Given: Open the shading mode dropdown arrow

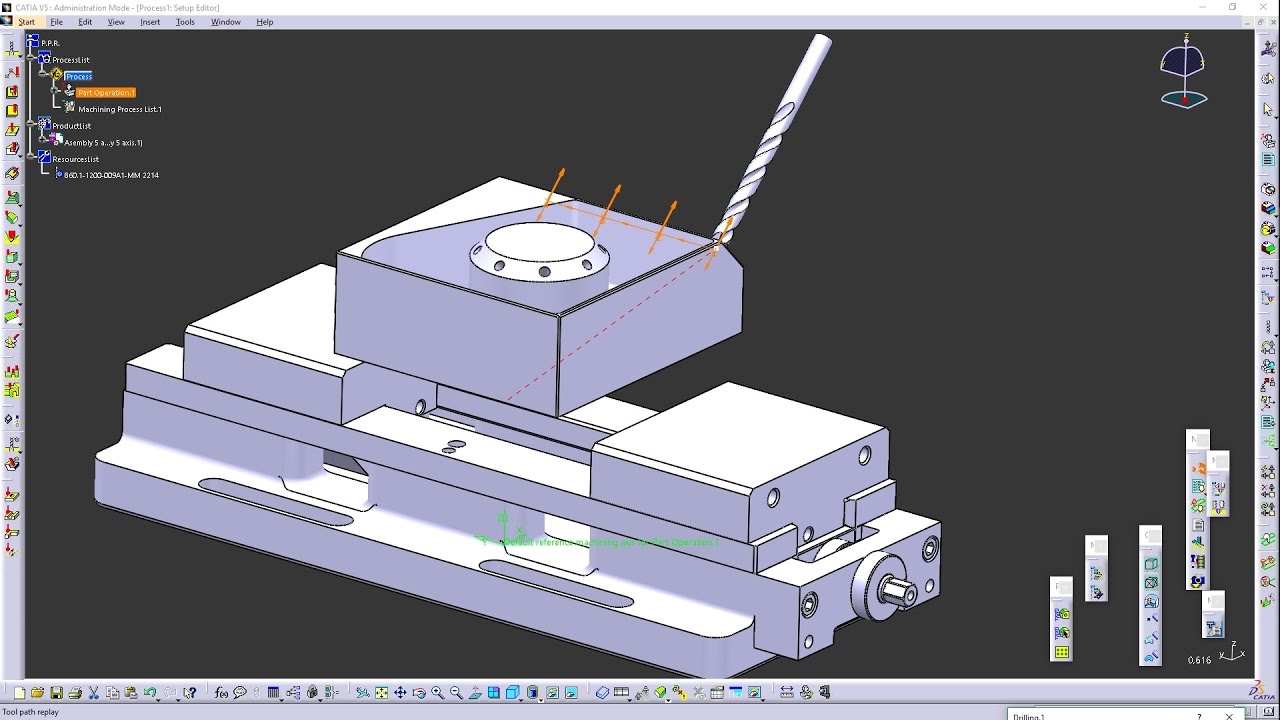Looking at the screenshot, I should click(541, 699).
